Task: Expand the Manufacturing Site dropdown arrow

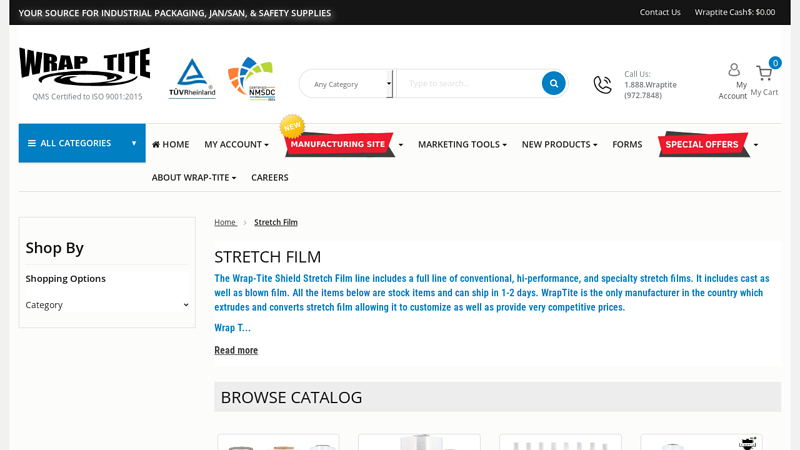Action: [401, 145]
